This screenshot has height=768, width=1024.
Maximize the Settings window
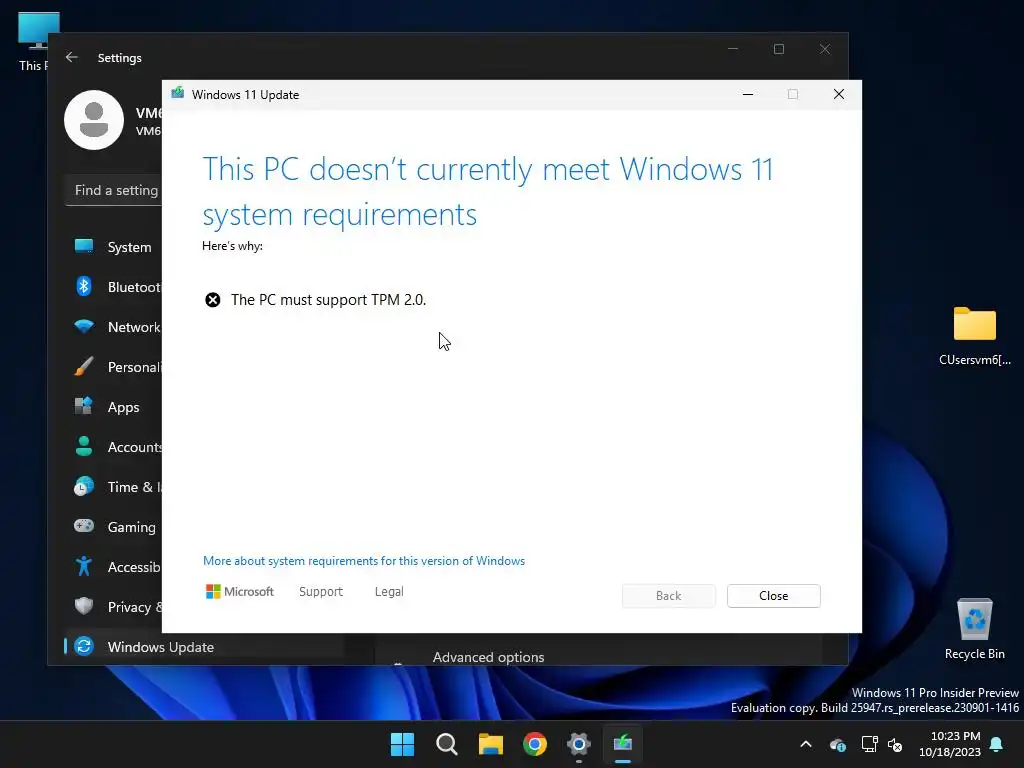point(778,49)
